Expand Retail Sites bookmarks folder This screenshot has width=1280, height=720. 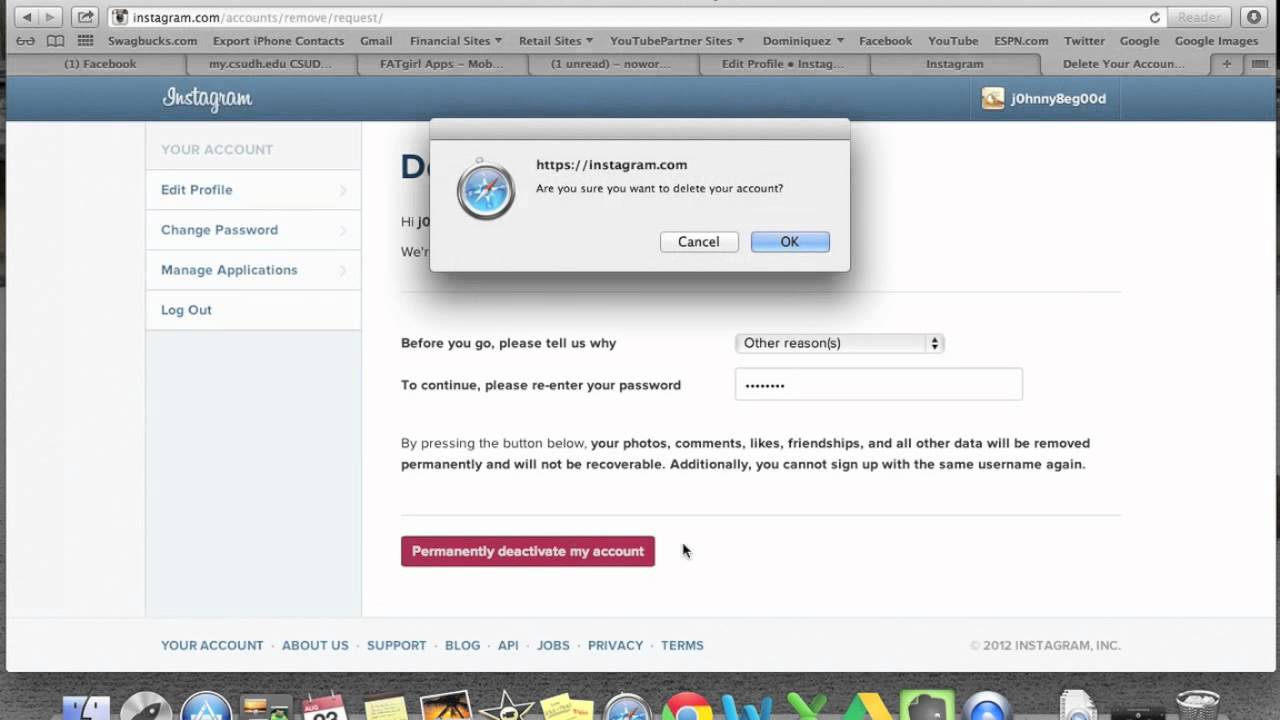(556, 41)
